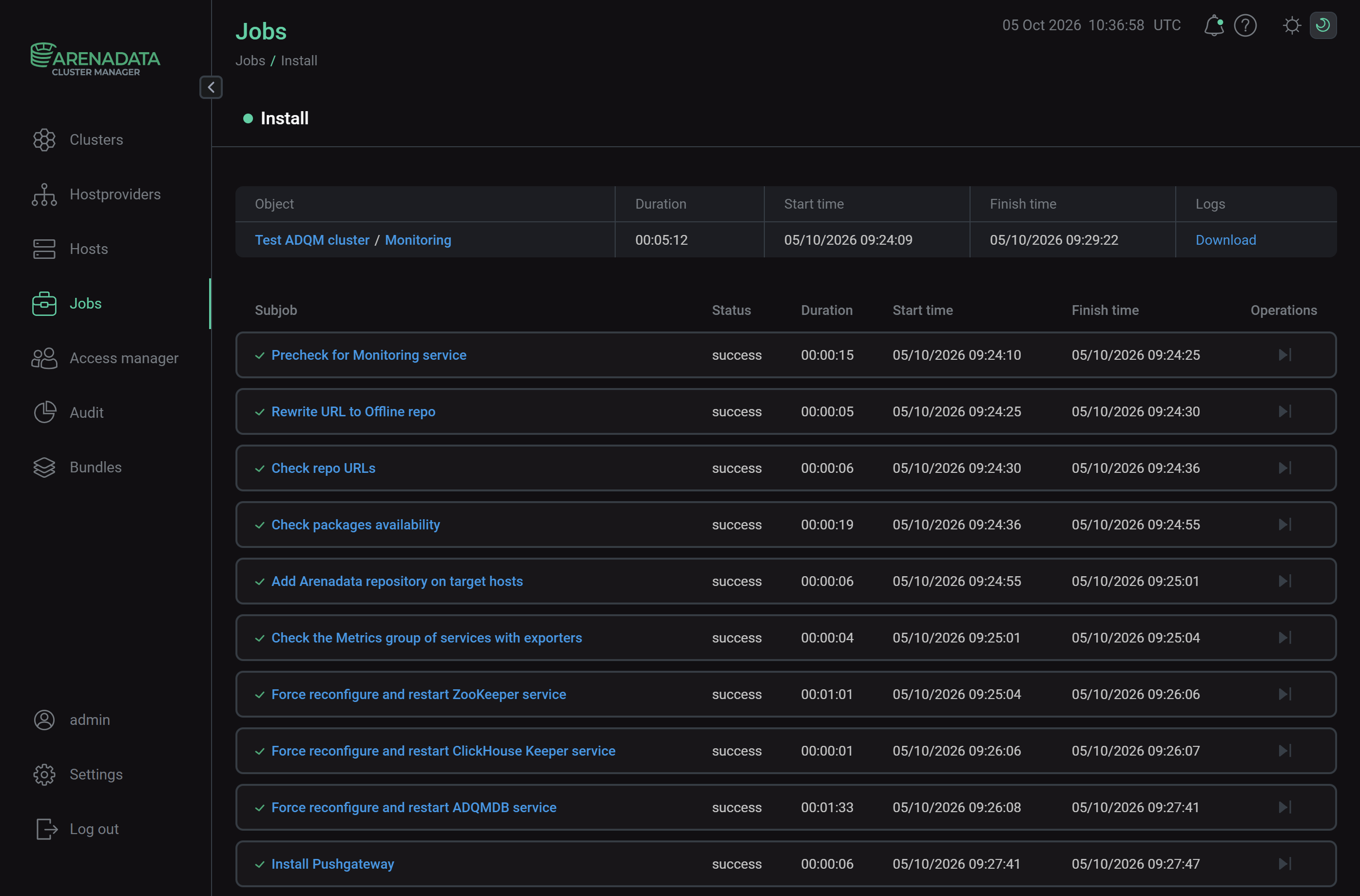Skip icon on ClickHouse Keeper service row

(1284, 751)
